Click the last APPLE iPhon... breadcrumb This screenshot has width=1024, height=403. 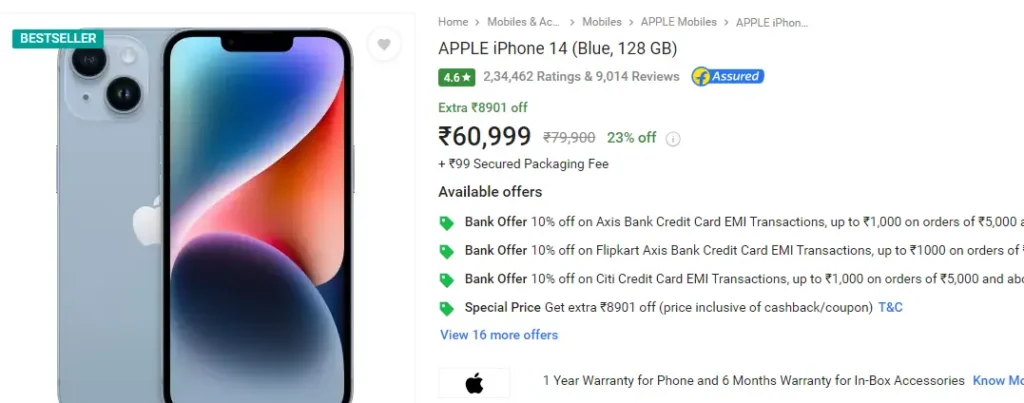pos(772,22)
